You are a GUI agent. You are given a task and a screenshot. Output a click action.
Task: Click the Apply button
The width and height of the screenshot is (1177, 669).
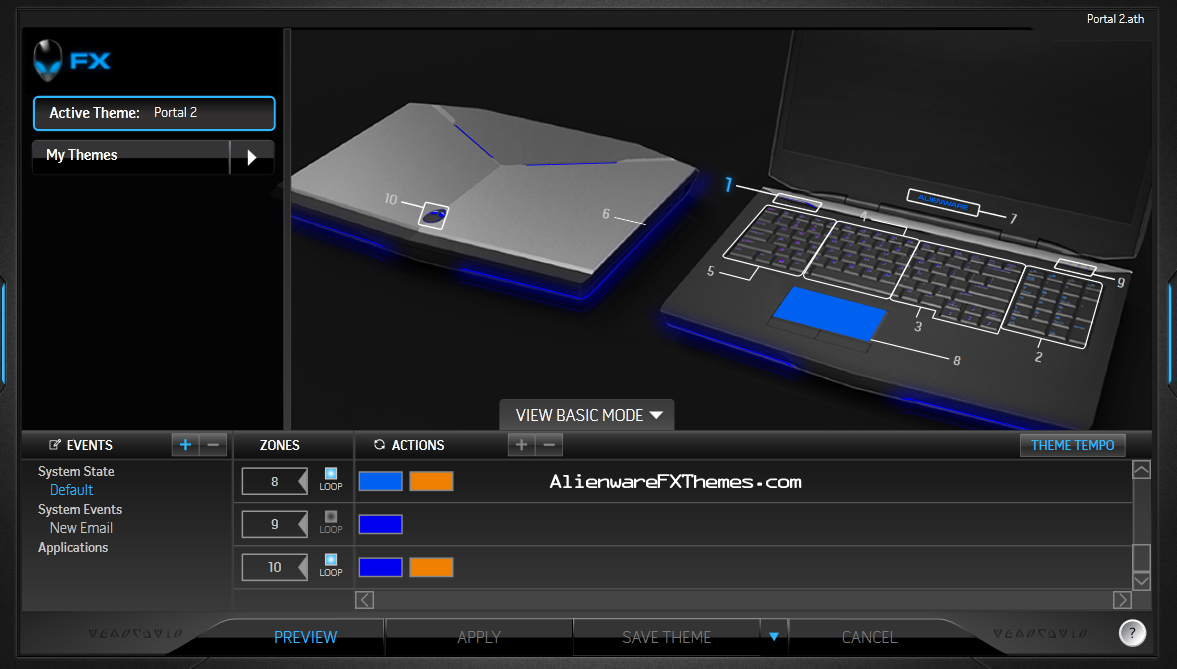coord(479,637)
